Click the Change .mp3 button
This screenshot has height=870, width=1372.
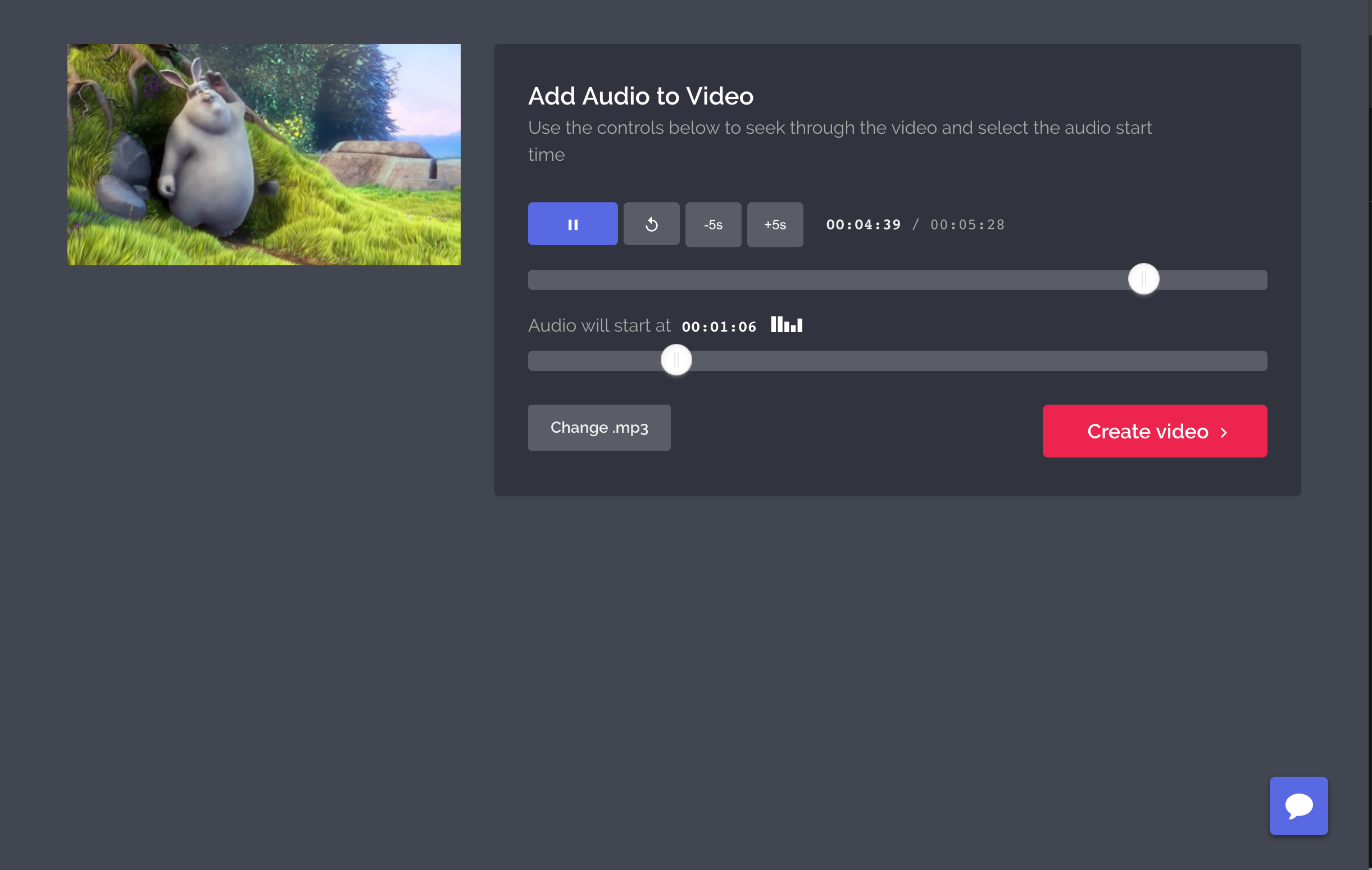coord(599,428)
